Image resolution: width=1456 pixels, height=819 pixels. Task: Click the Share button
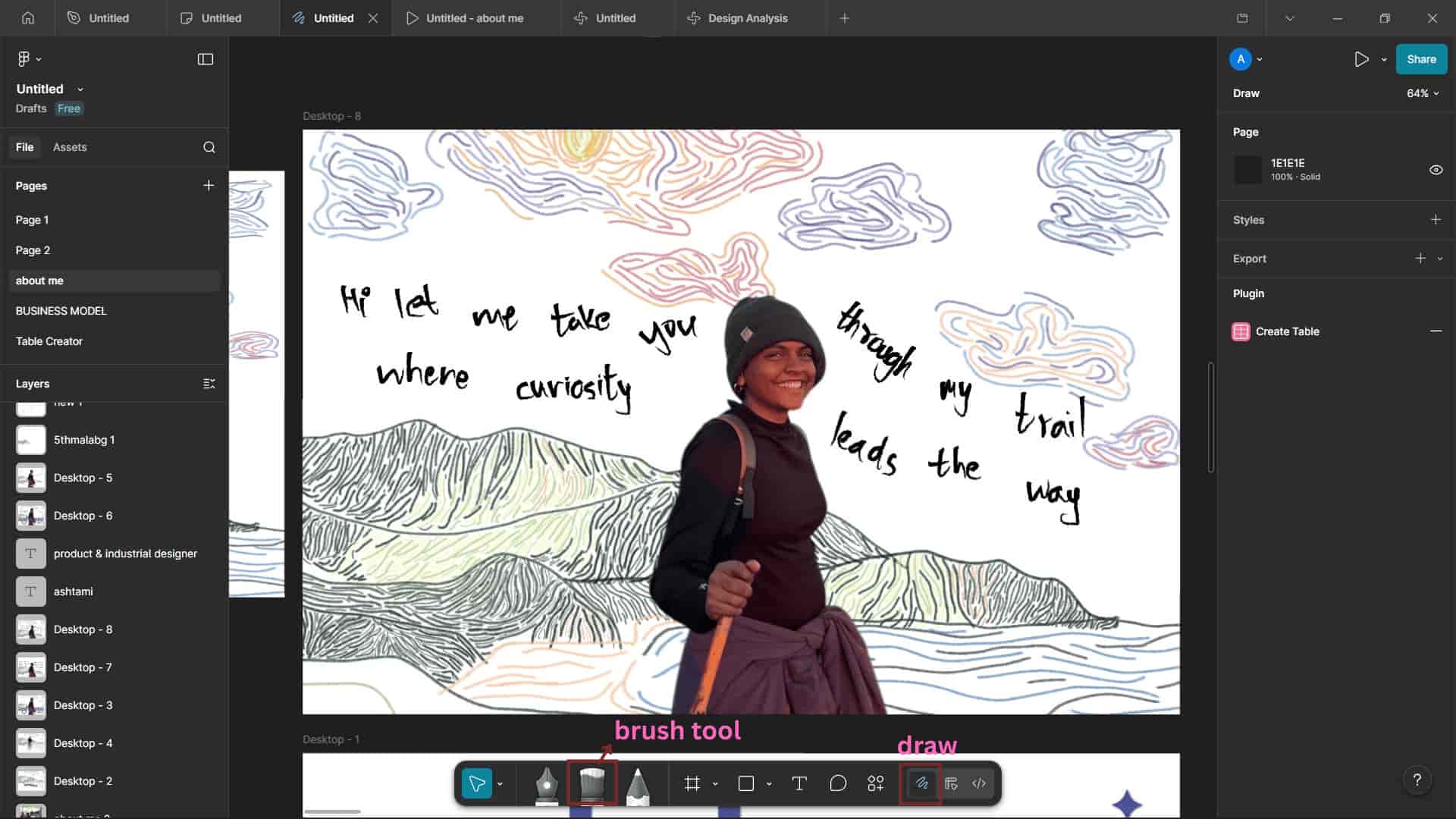click(1420, 59)
